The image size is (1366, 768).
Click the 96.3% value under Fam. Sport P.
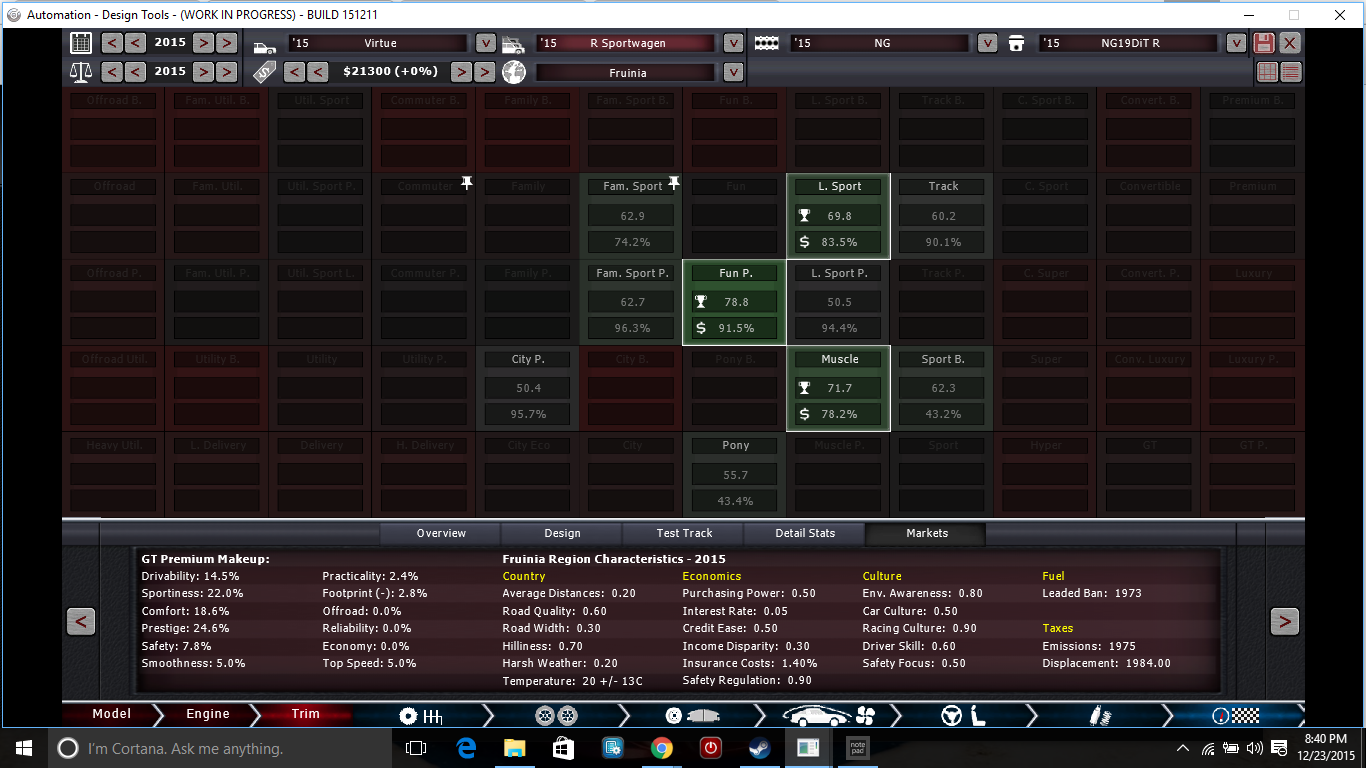[632, 328]
